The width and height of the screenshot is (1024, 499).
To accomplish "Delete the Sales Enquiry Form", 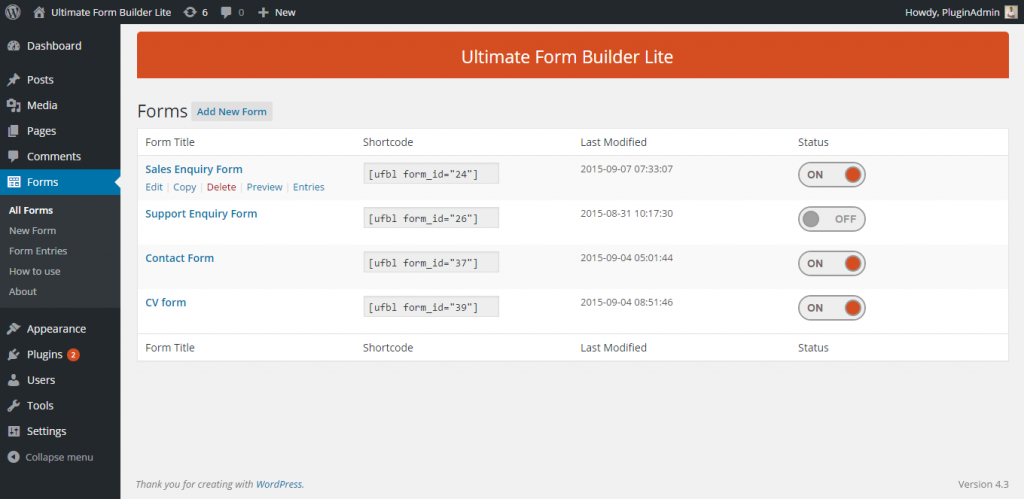I will [221, 187].
